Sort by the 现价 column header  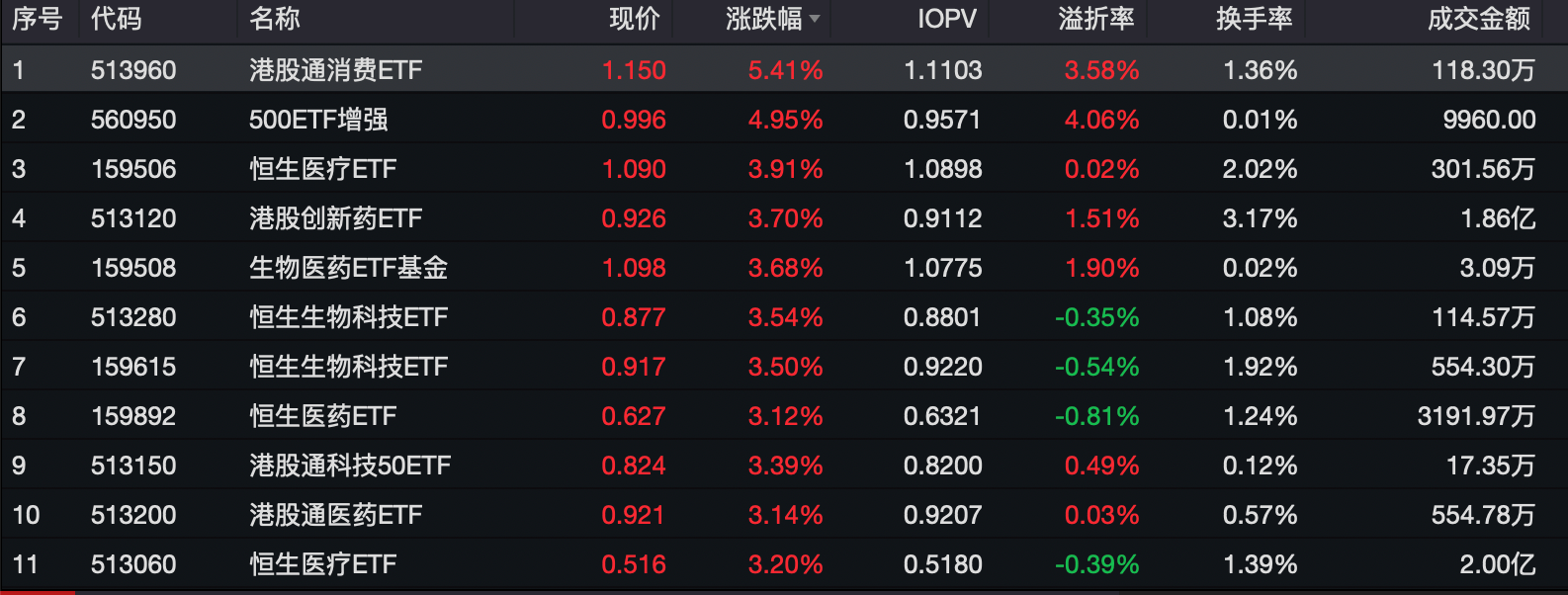coord(634,19)
